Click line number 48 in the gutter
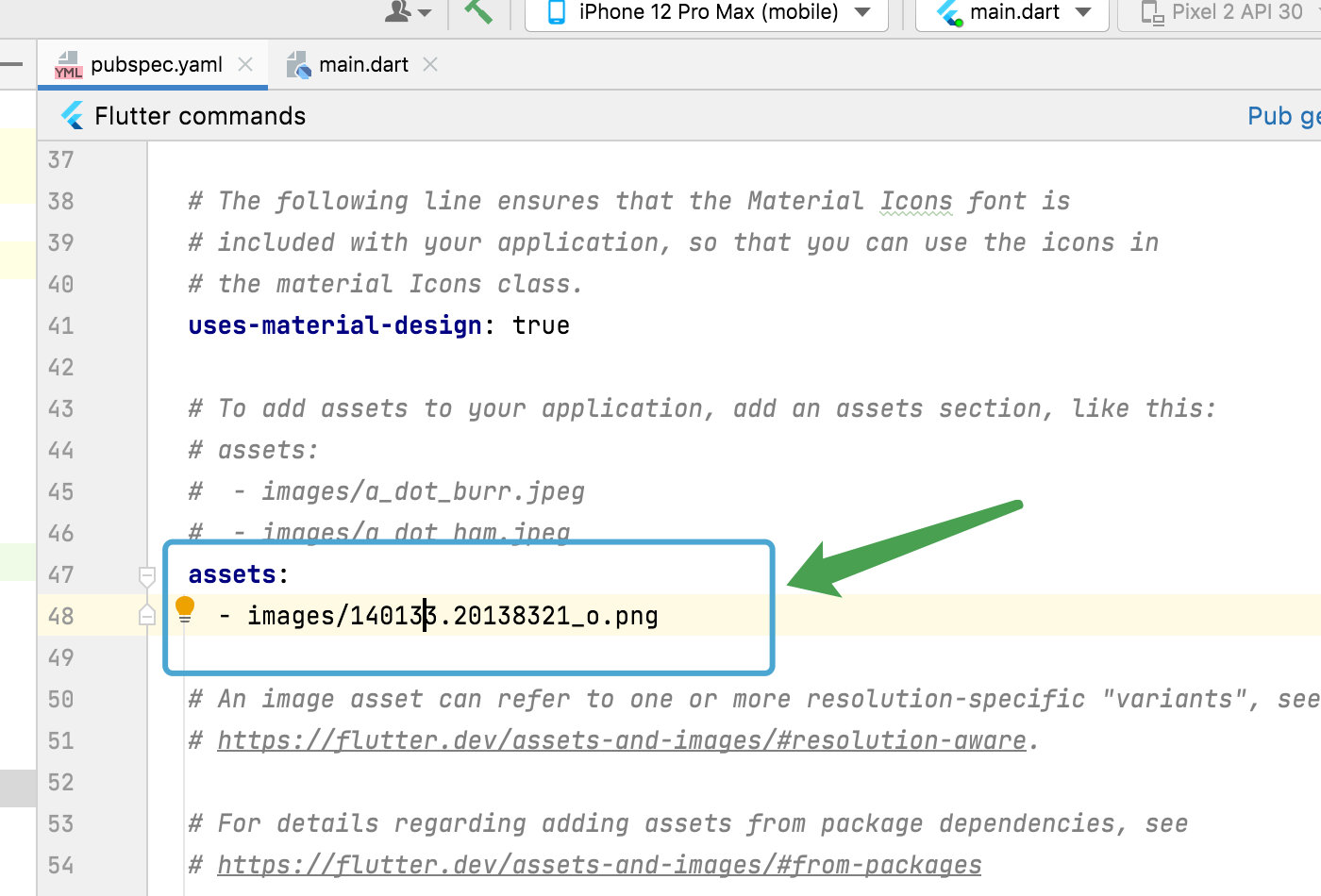Viewport: 1321px width, 896px height. click(x=61, y=616)
